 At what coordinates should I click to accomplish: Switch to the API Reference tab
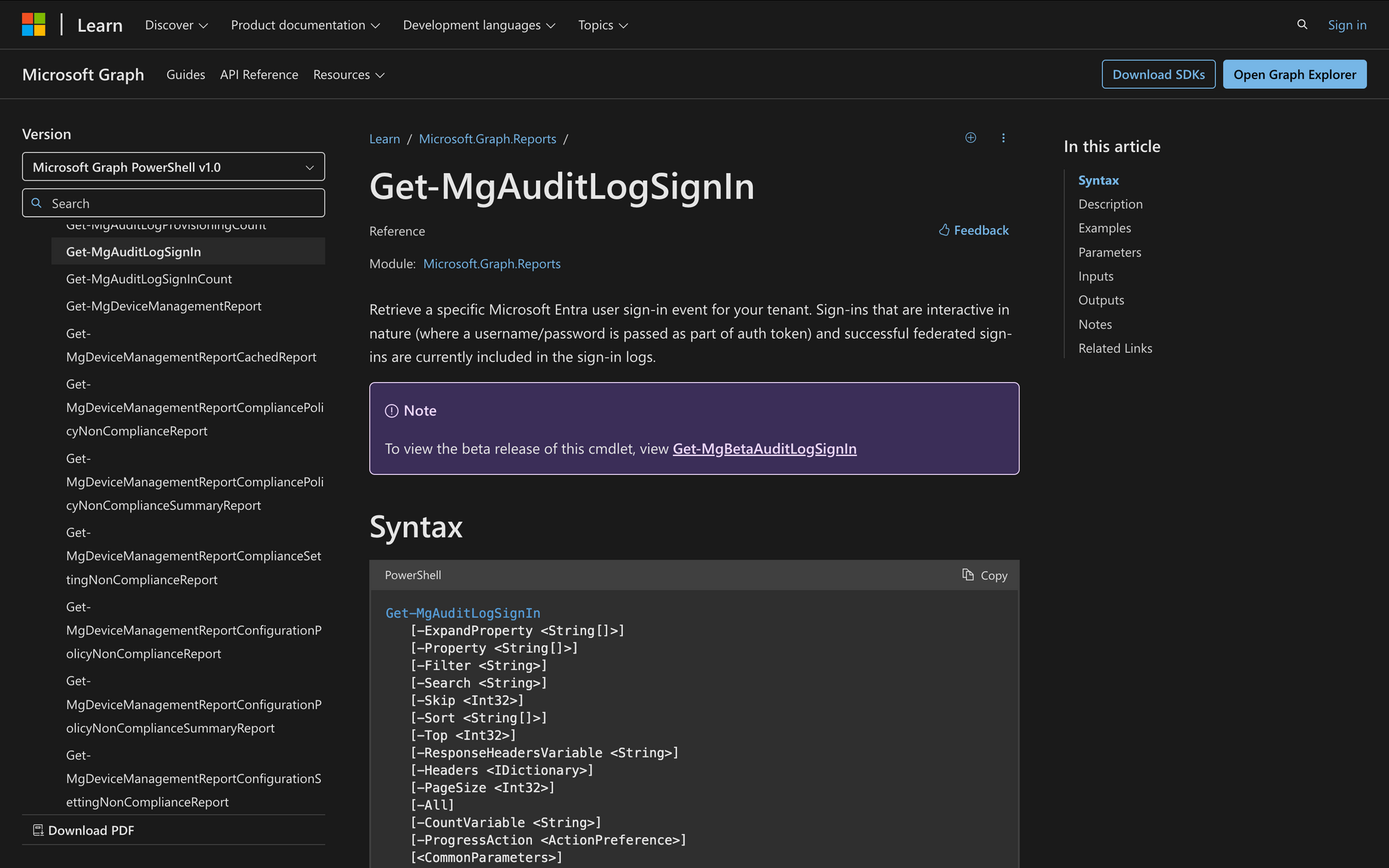coord(258,74)
